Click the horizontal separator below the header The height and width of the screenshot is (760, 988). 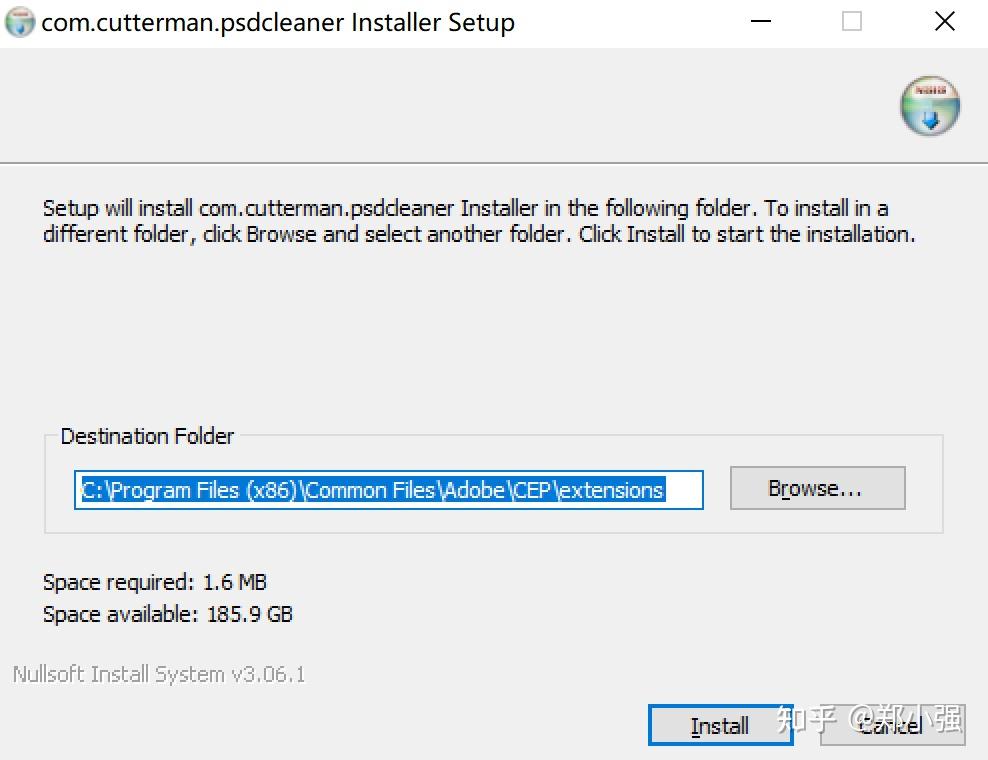pyautogui.click(x=494, y=163)
